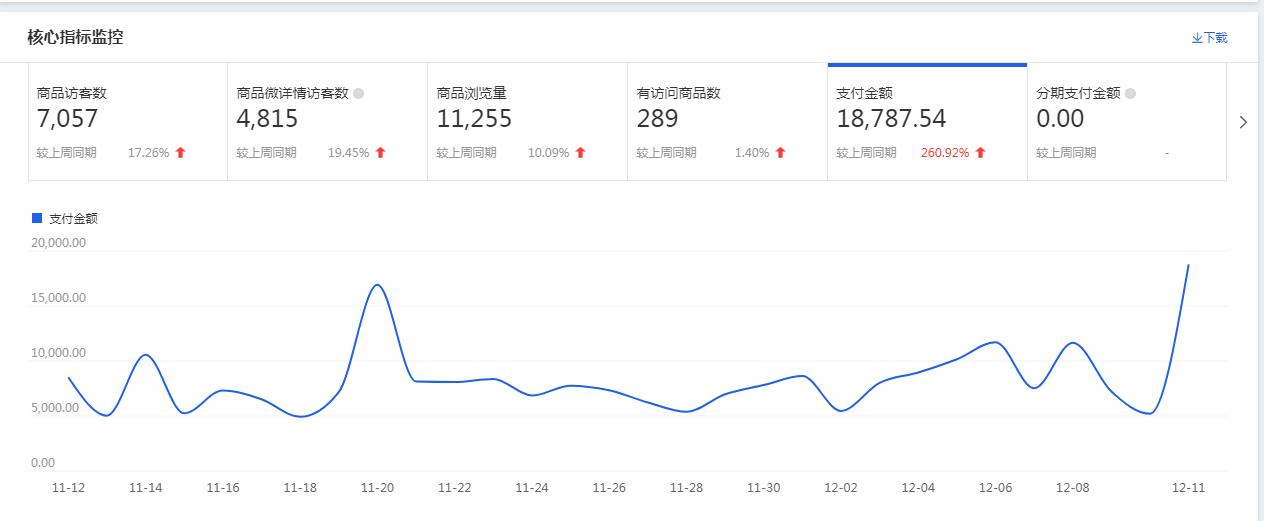Click info icon beside 分期支付金额
This screenshot has width=1264, height=521.
click(1131, 93)
